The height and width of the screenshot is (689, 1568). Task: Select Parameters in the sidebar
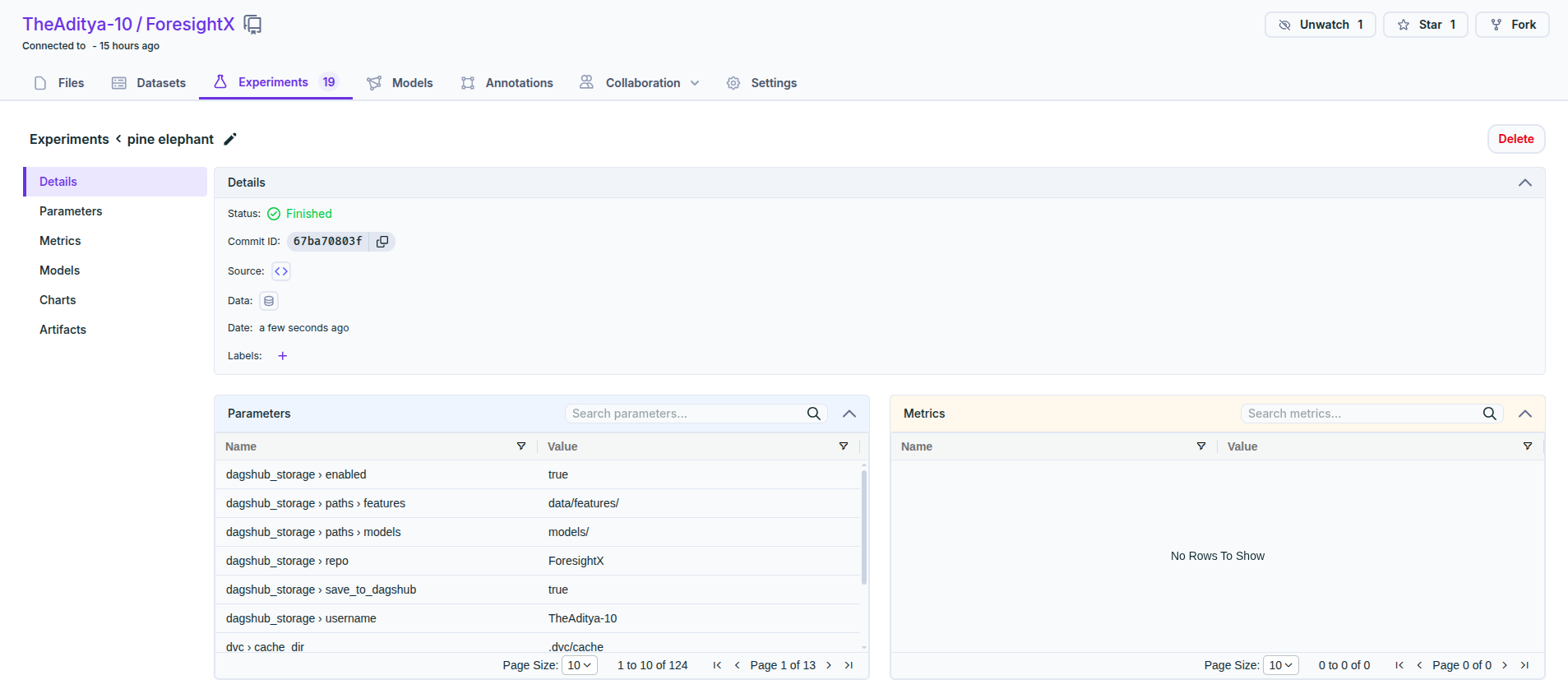pyautogui.click(x=115, y=211)
